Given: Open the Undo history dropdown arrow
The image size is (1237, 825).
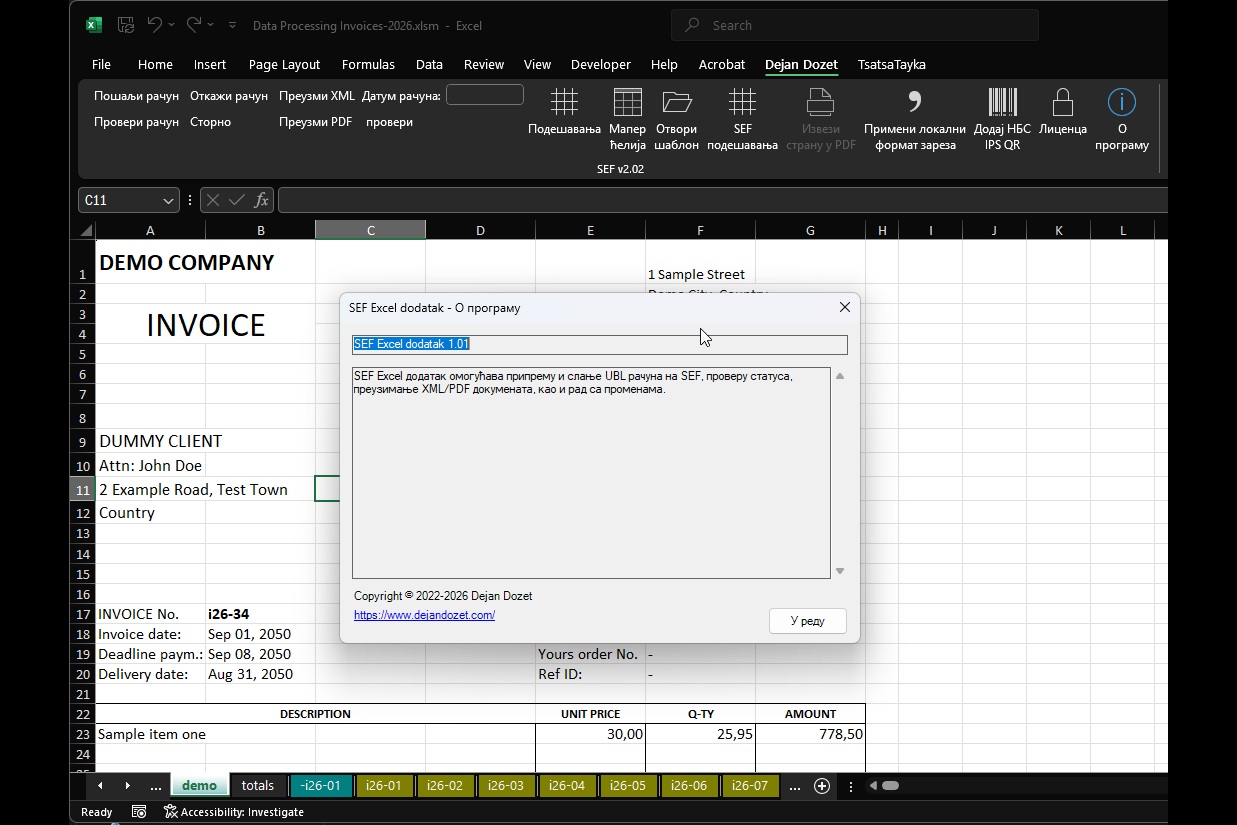Looking at the screenshot, I should point(172,25).
